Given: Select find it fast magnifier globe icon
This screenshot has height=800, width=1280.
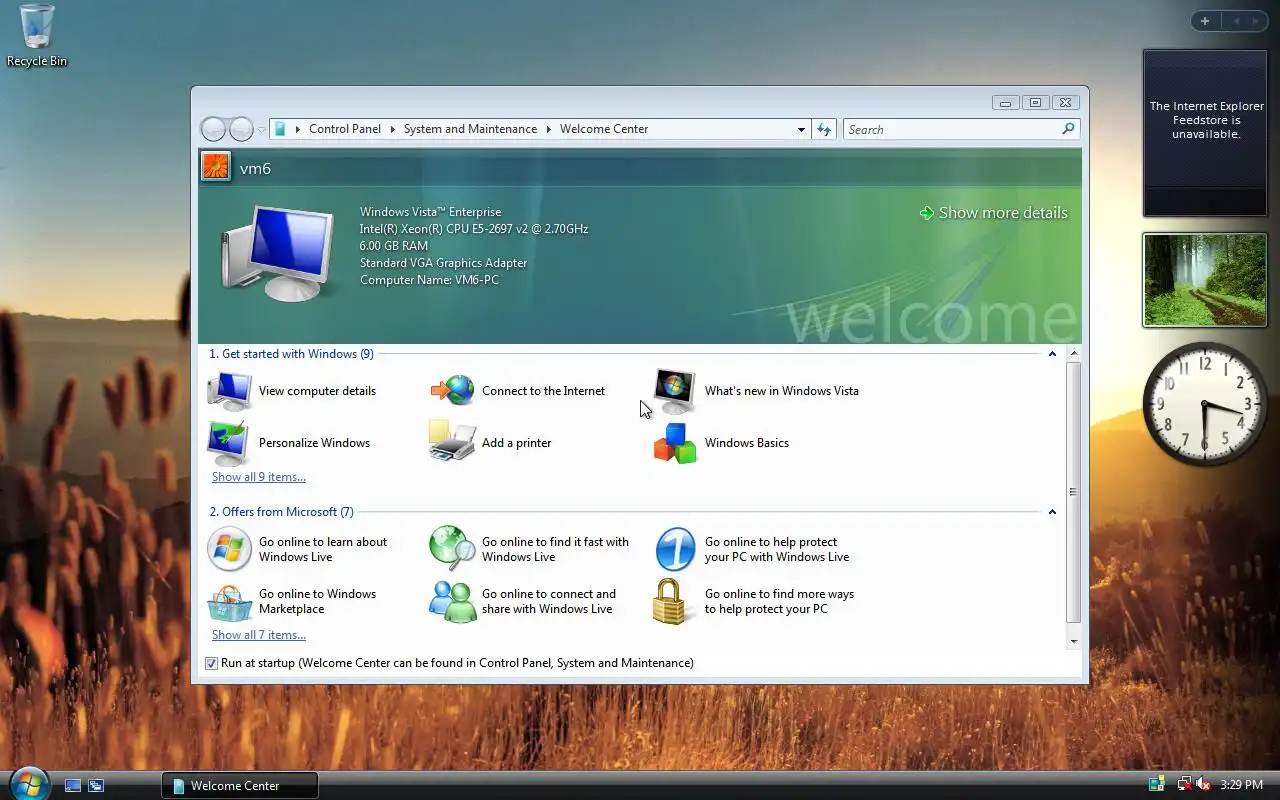Looking at the screenshot, I should point(453,549).
